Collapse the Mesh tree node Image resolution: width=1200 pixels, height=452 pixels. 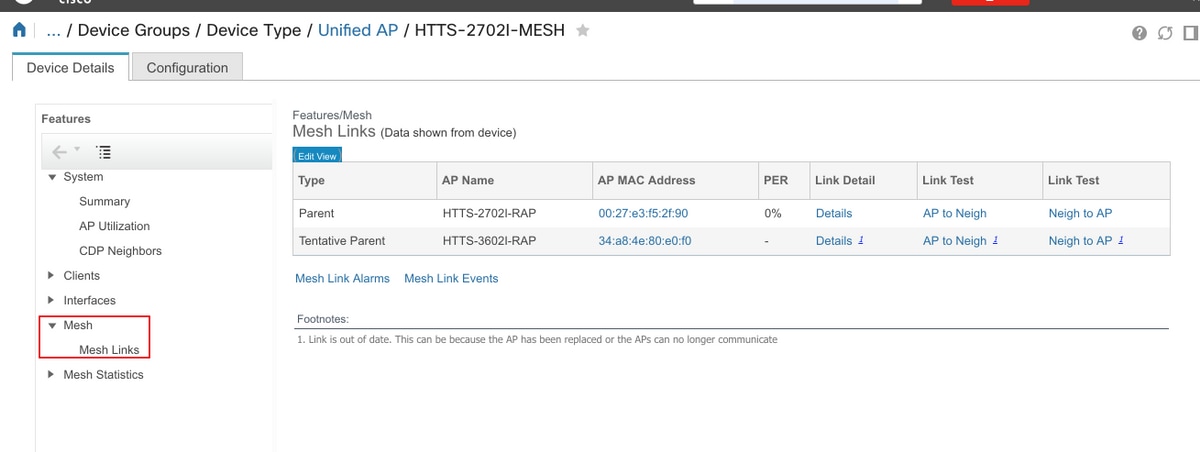[52, 326]
